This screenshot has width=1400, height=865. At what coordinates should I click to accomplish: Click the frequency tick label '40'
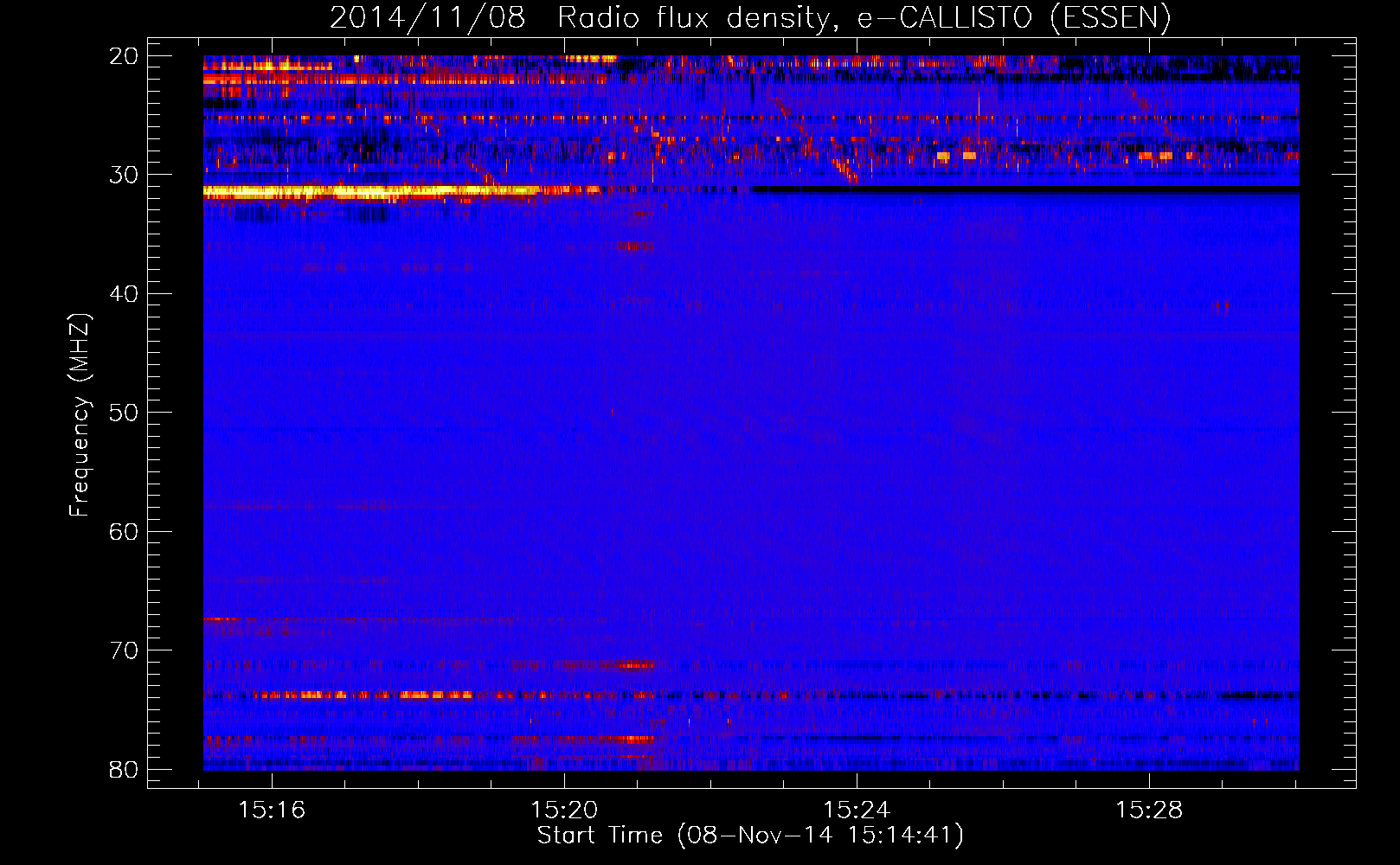[x=125, y=294]
